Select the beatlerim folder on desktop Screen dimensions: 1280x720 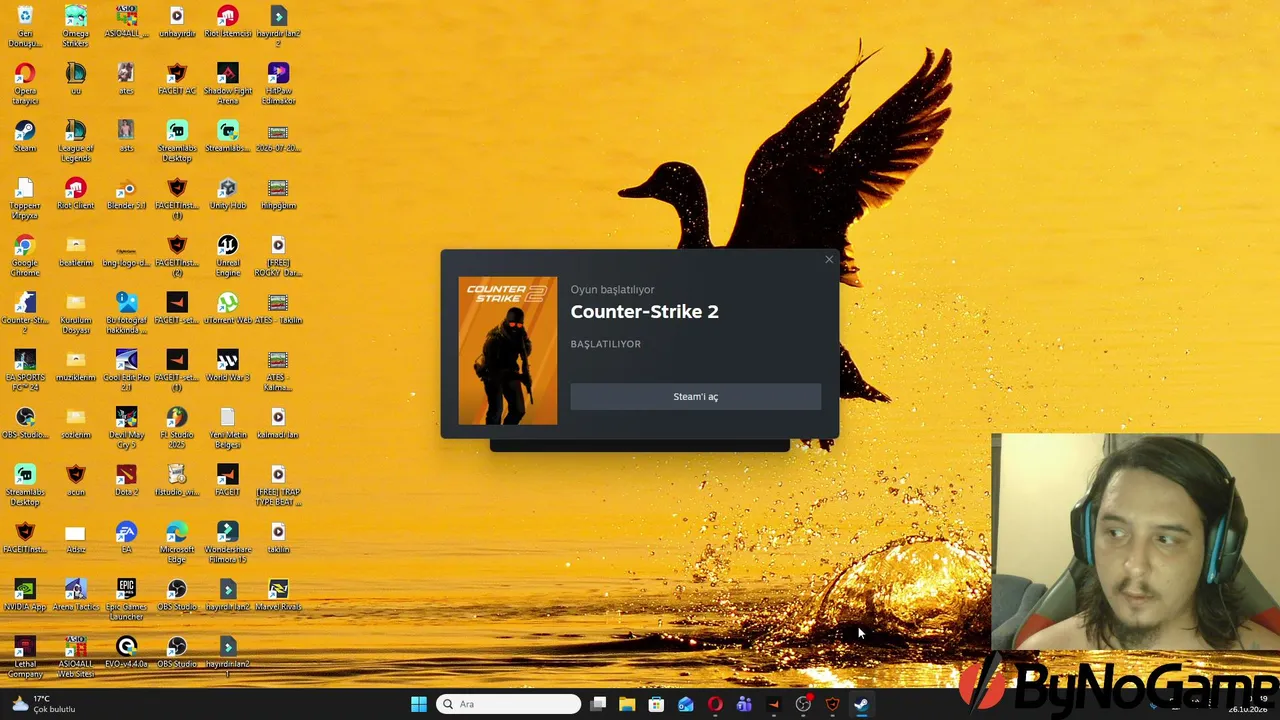[x=76, y=251]
